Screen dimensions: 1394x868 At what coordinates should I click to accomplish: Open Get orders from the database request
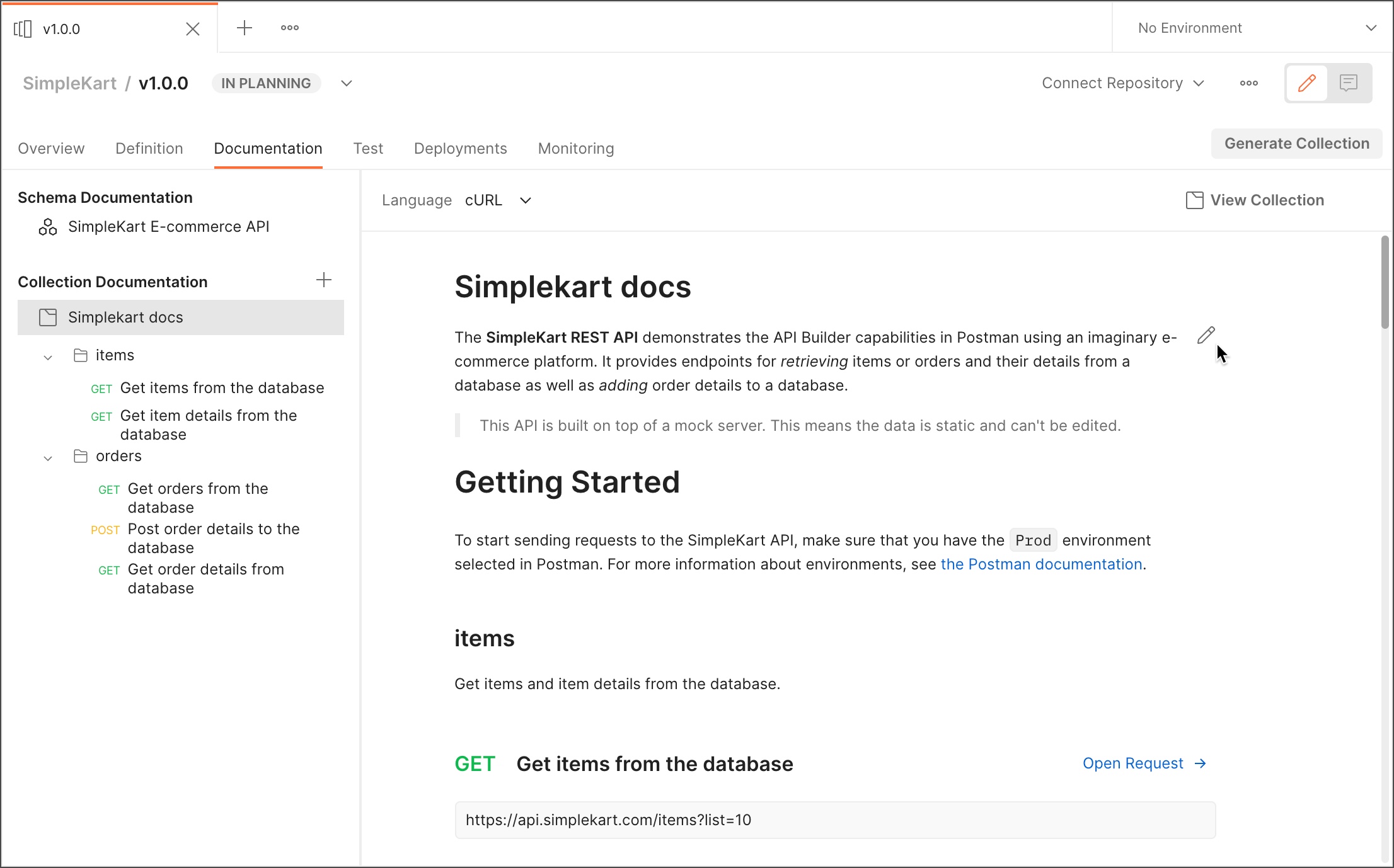click(198, 498)
